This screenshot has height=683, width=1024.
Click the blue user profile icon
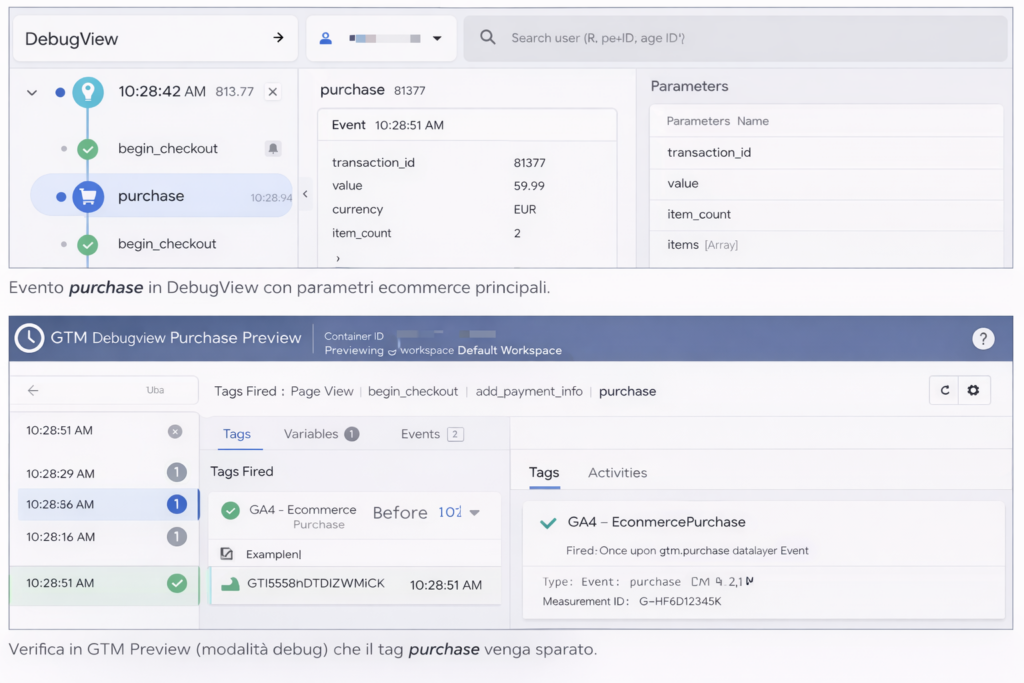[325, 39]
